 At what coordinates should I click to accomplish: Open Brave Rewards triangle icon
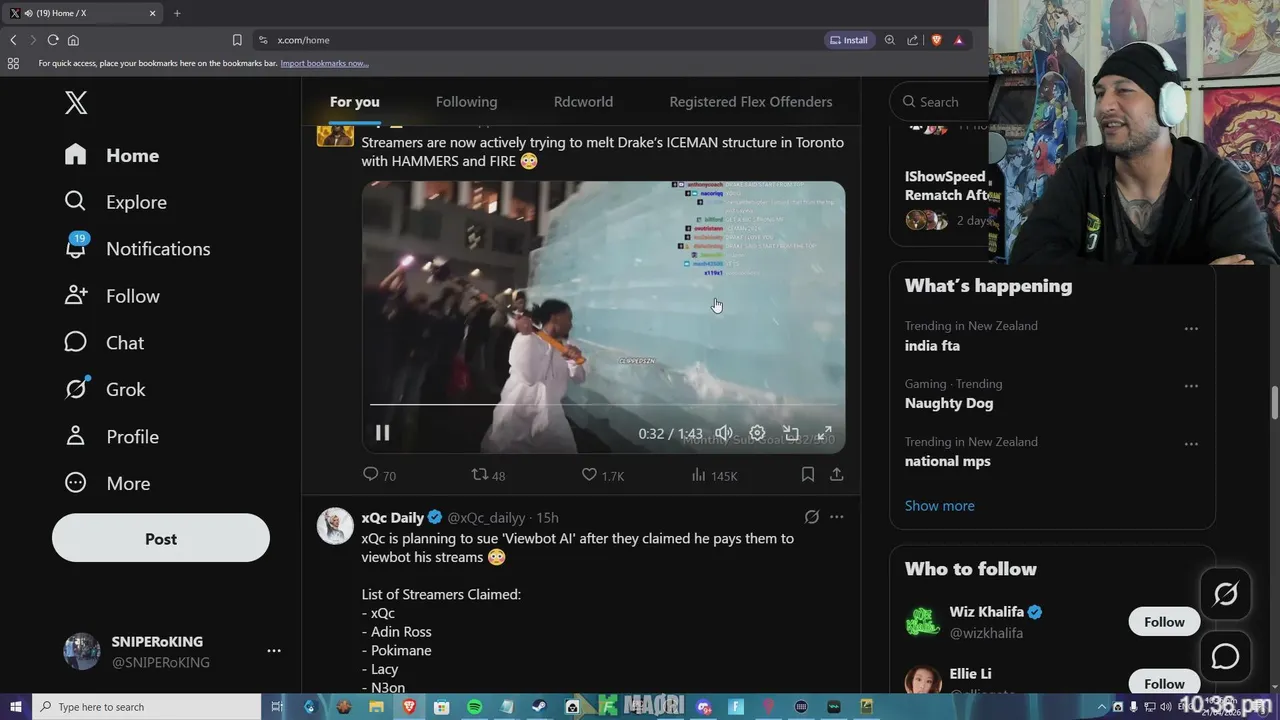tap(959, 40)
